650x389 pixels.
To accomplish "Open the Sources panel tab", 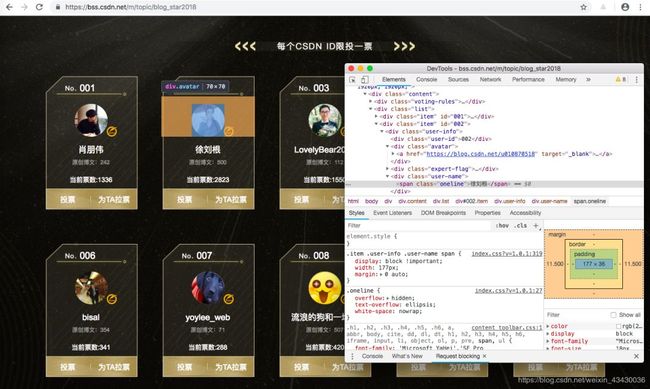I will tap(458, 79).
